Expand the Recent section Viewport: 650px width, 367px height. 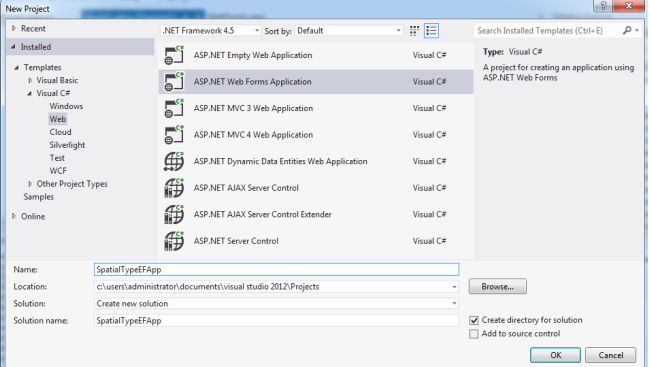pyautogui.click(x=14, y=28)
